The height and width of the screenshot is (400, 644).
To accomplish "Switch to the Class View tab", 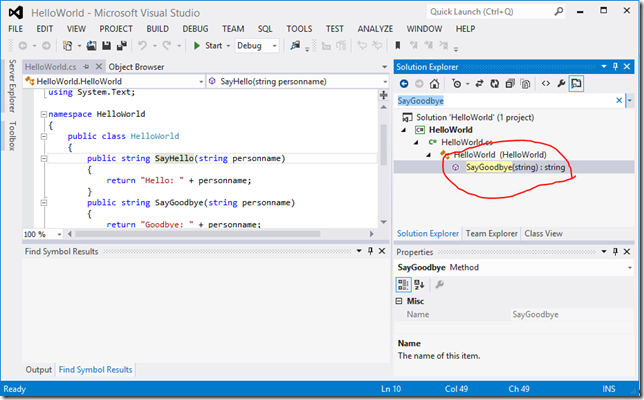I will coord(543,234).
